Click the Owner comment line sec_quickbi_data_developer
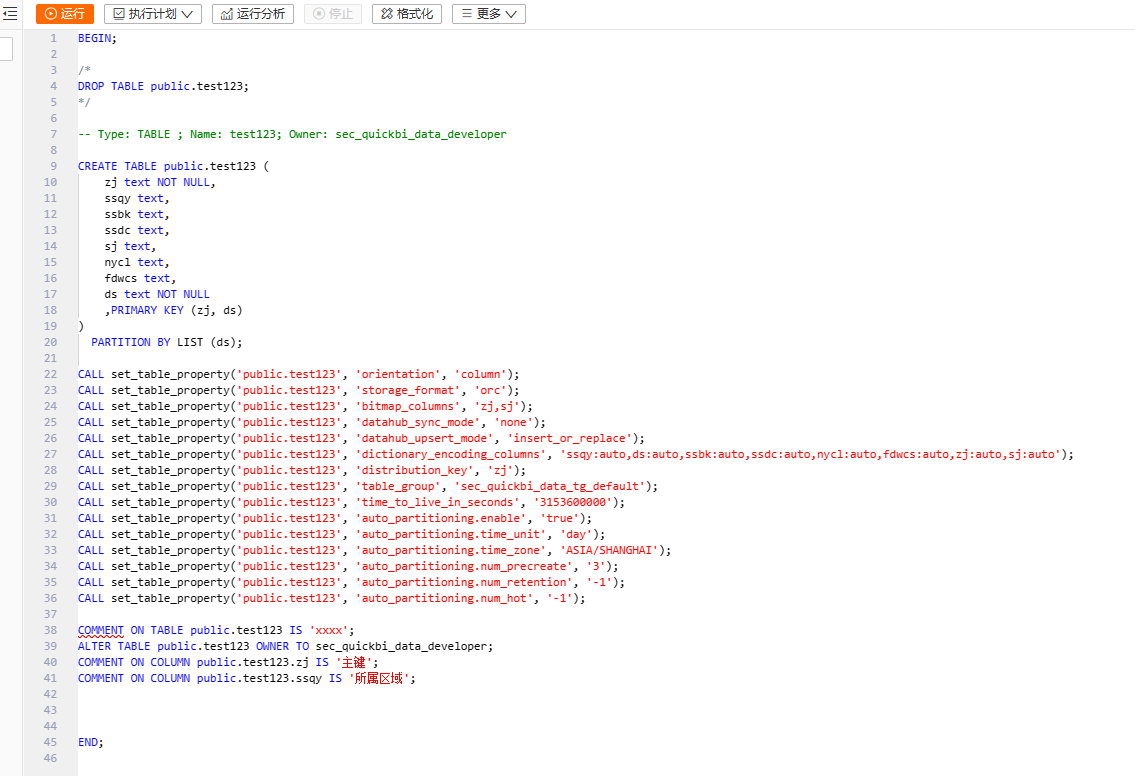Viewport: 1135px width, 776px height. (292, 134)
